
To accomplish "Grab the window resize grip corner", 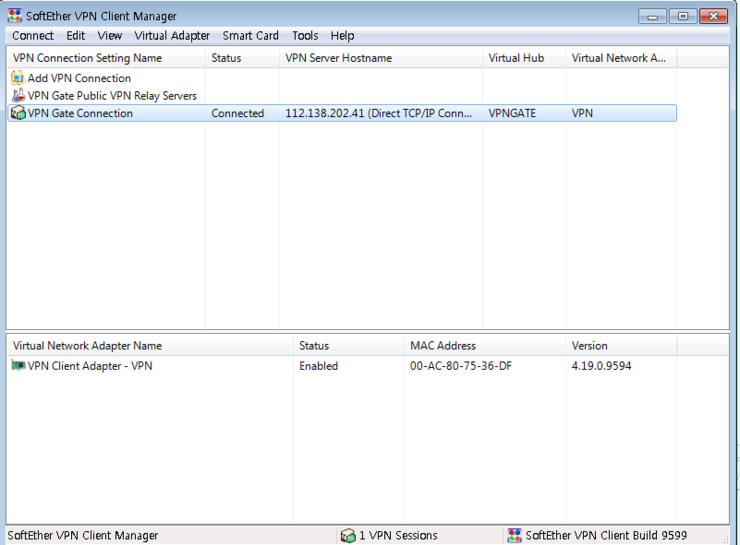I will 725,538.
